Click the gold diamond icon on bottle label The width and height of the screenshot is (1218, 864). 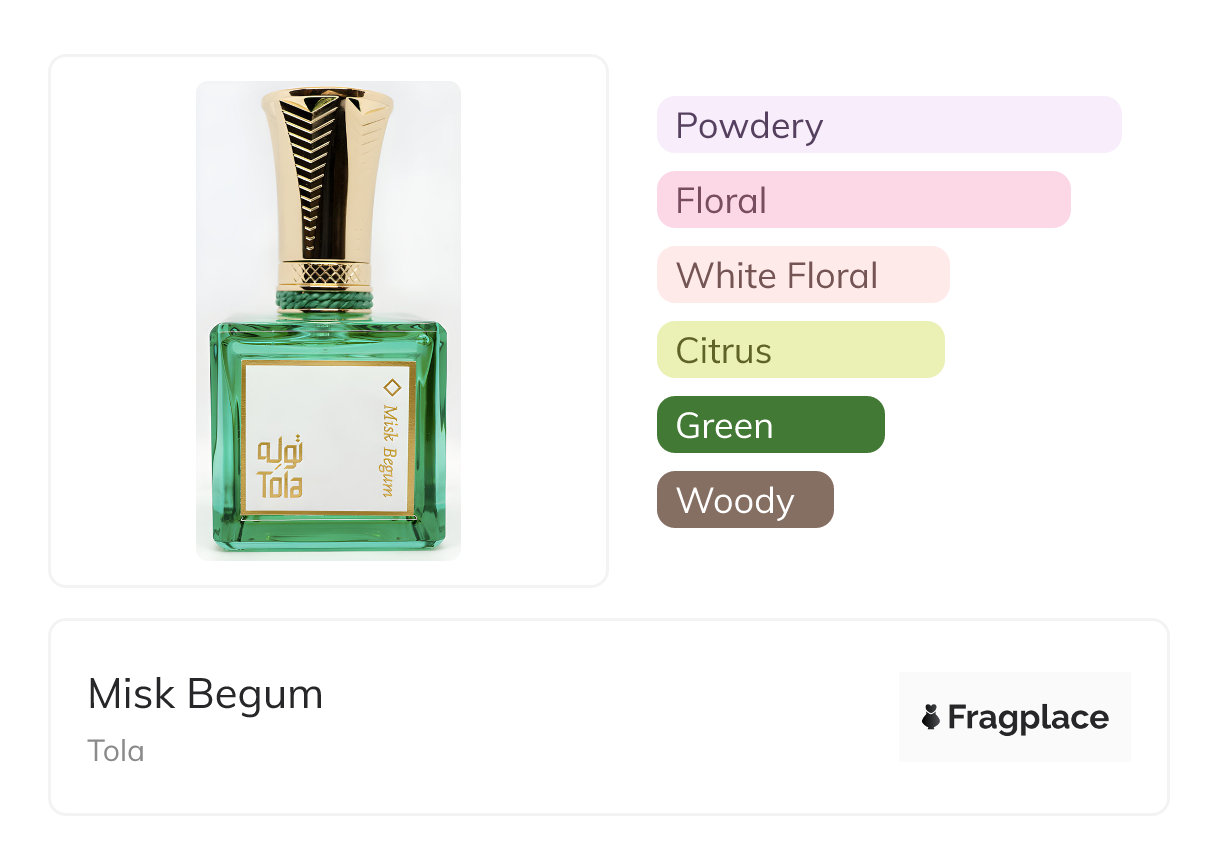[392, 387]
